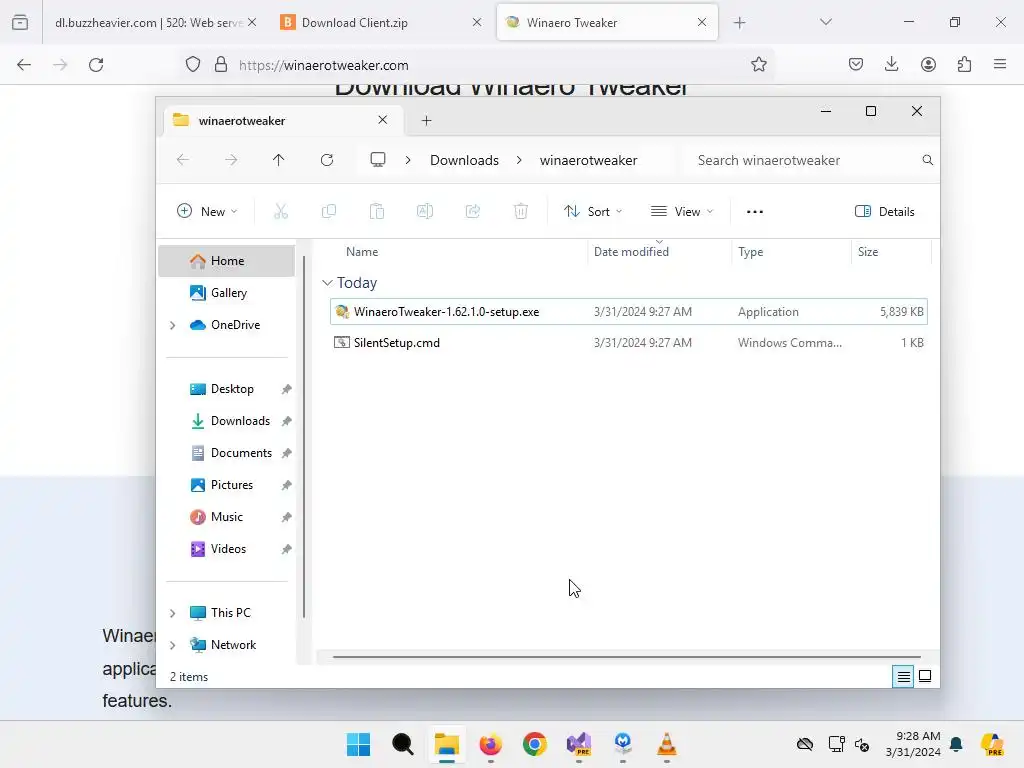Select the Winaero Tweaker browser tab

(607, 23)
